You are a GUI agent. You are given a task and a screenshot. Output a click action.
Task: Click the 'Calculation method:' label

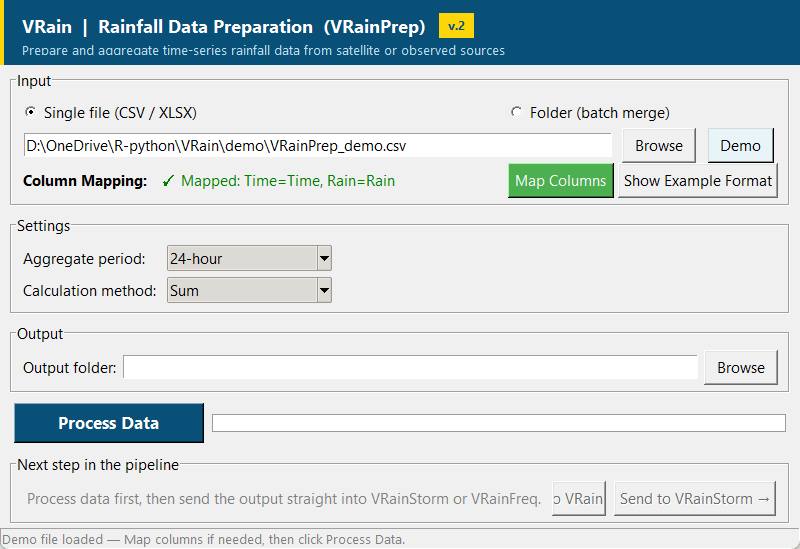[90, 290]
